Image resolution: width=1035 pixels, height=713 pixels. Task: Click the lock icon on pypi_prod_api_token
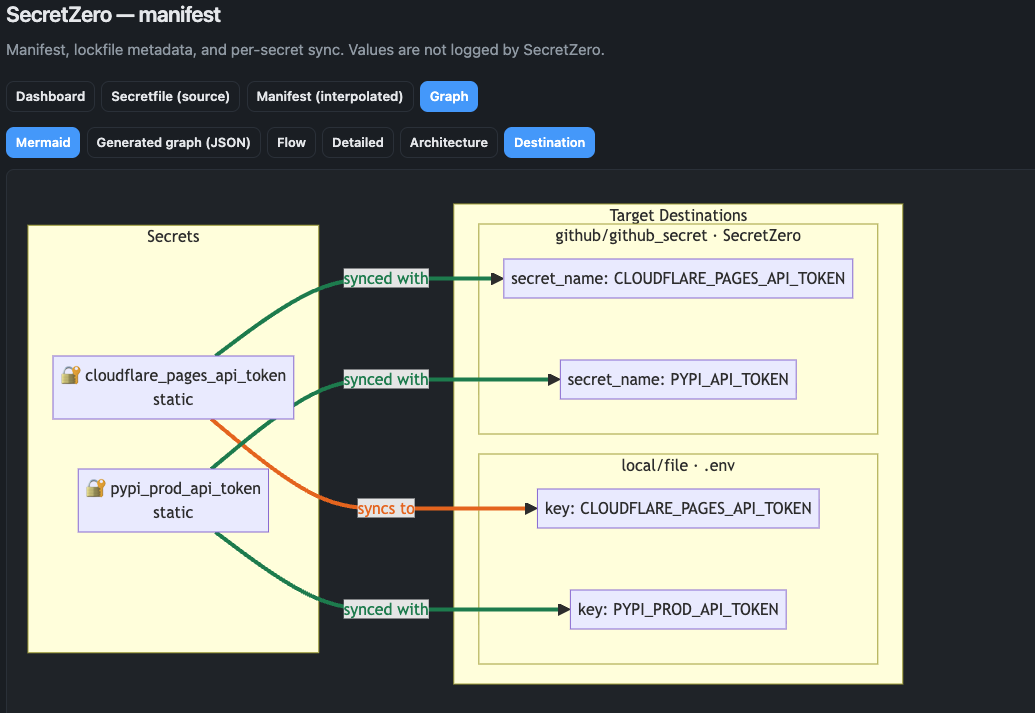pos(96,488)
